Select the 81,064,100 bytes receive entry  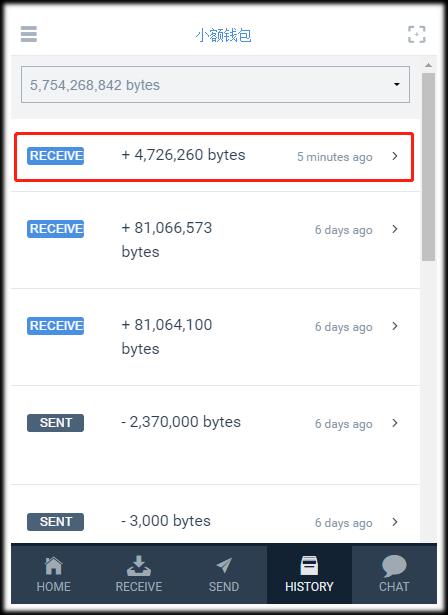coord(215,337)
